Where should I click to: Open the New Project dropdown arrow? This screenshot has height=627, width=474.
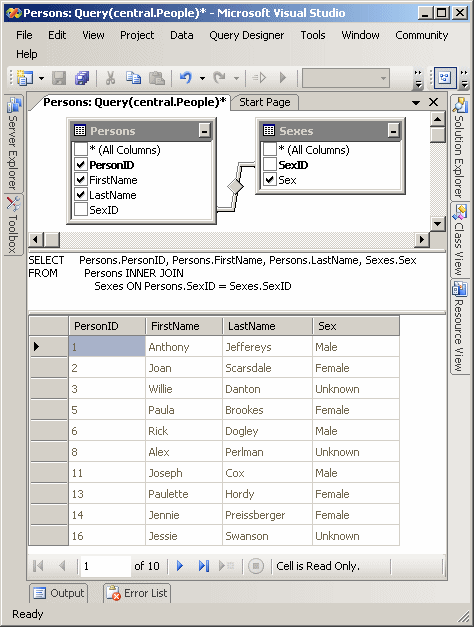pyautogui.click(x=41, y=78)
